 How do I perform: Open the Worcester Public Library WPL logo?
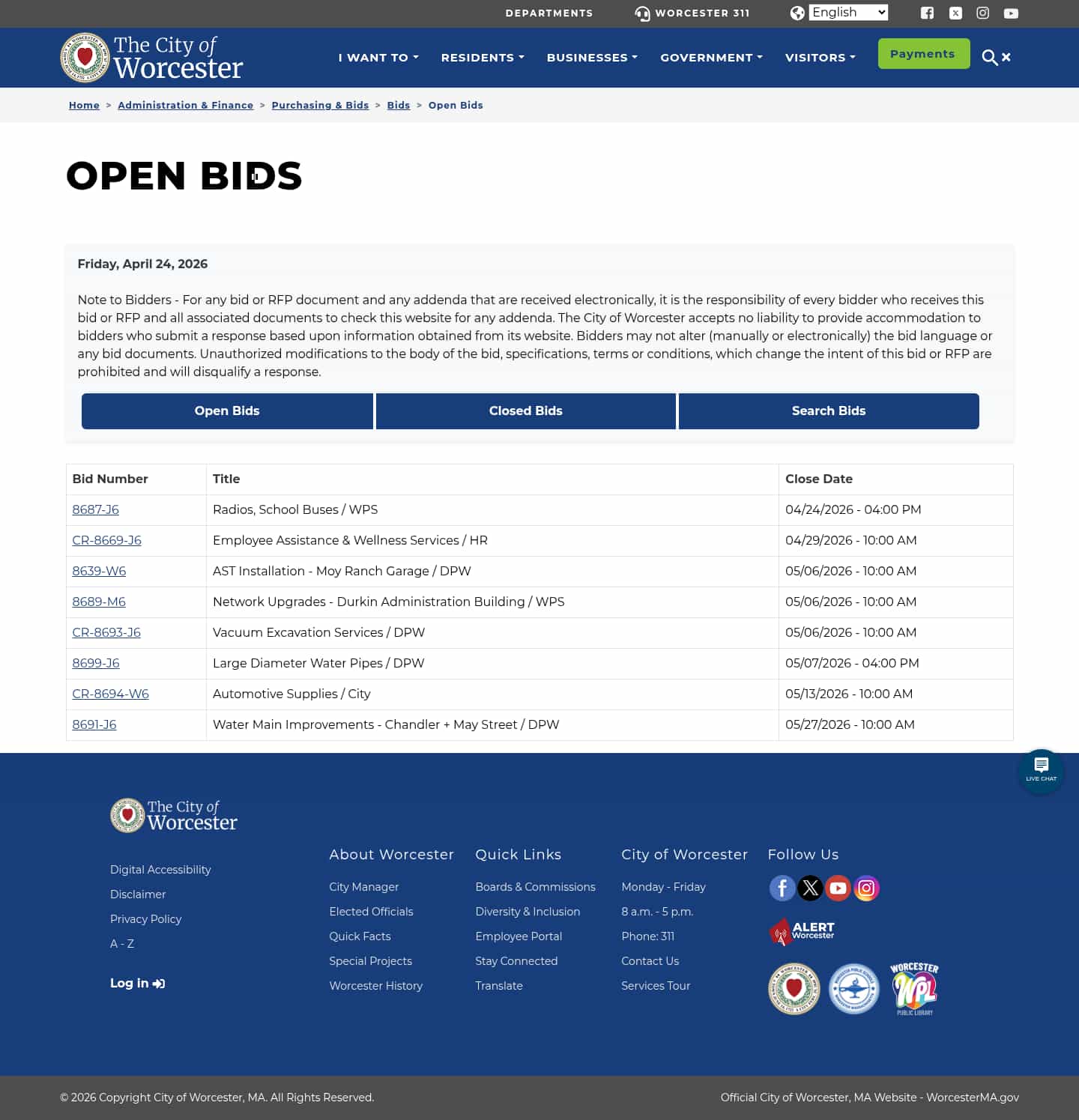pyautogui.click(x=913, y=989)
